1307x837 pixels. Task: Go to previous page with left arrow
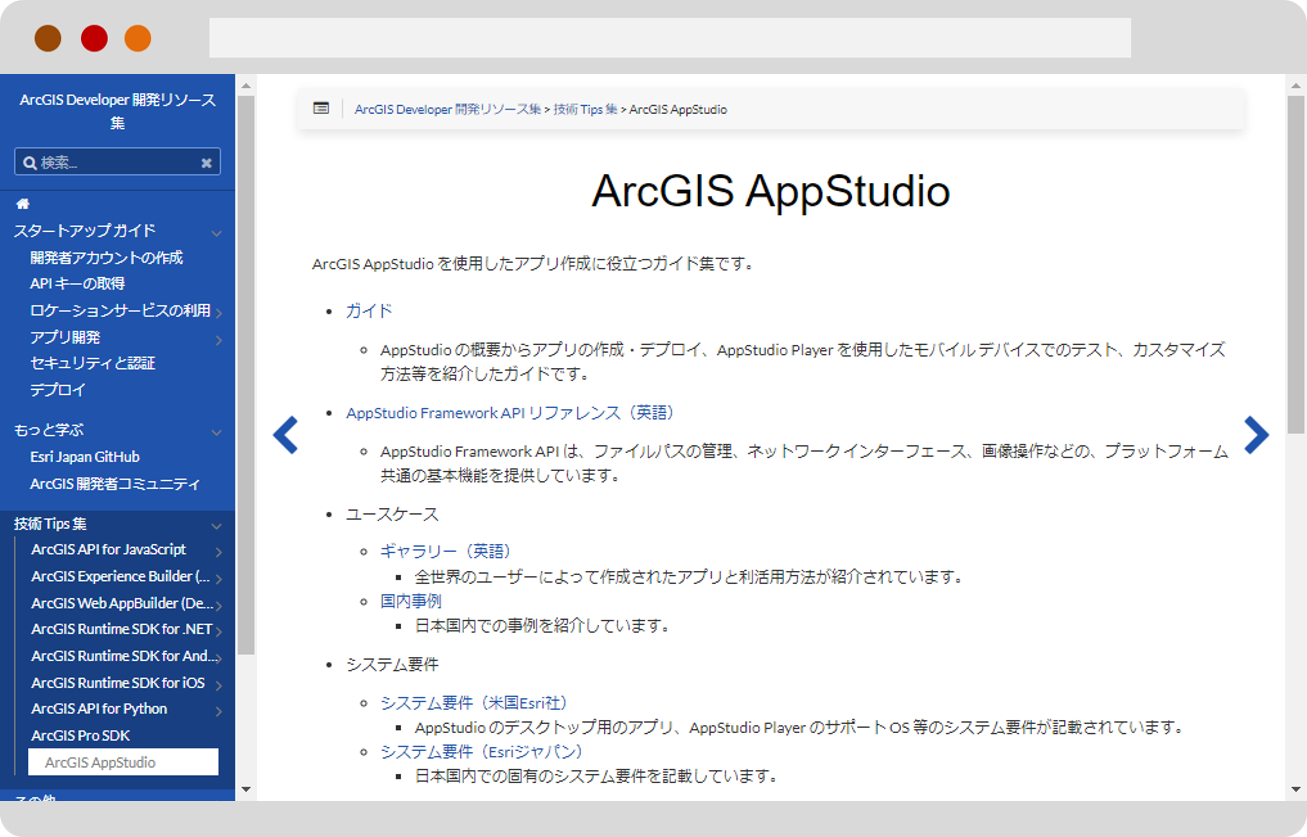(x=285, y=435)
